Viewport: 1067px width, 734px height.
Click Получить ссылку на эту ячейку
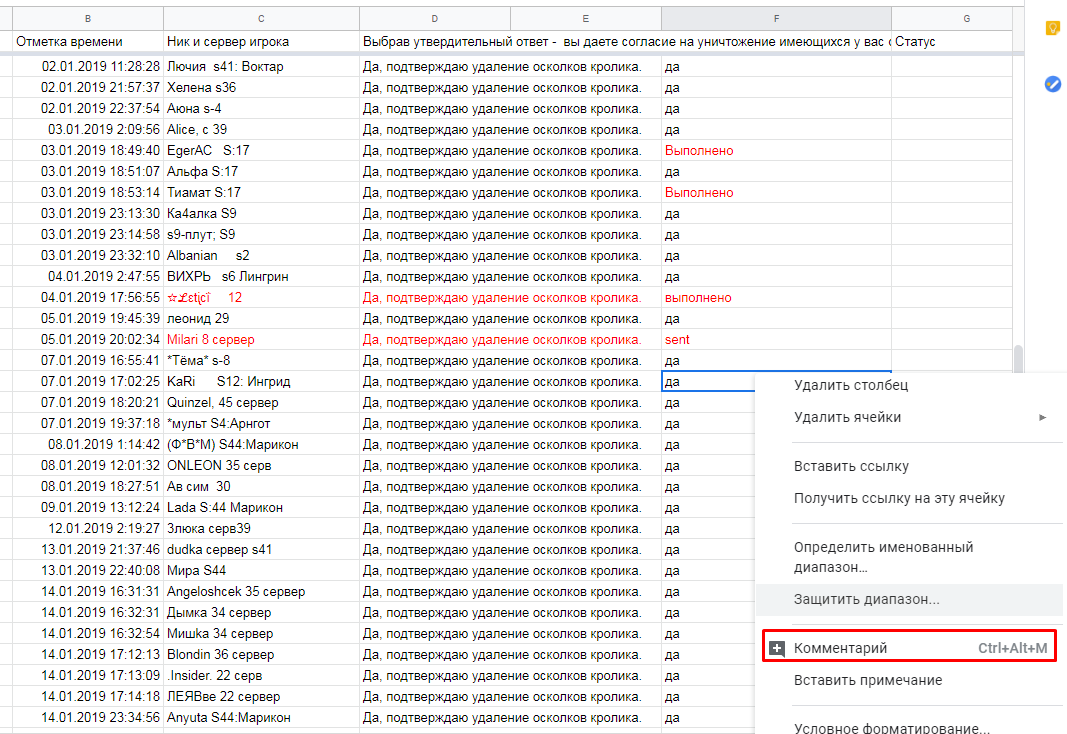[x=899, y=498]
